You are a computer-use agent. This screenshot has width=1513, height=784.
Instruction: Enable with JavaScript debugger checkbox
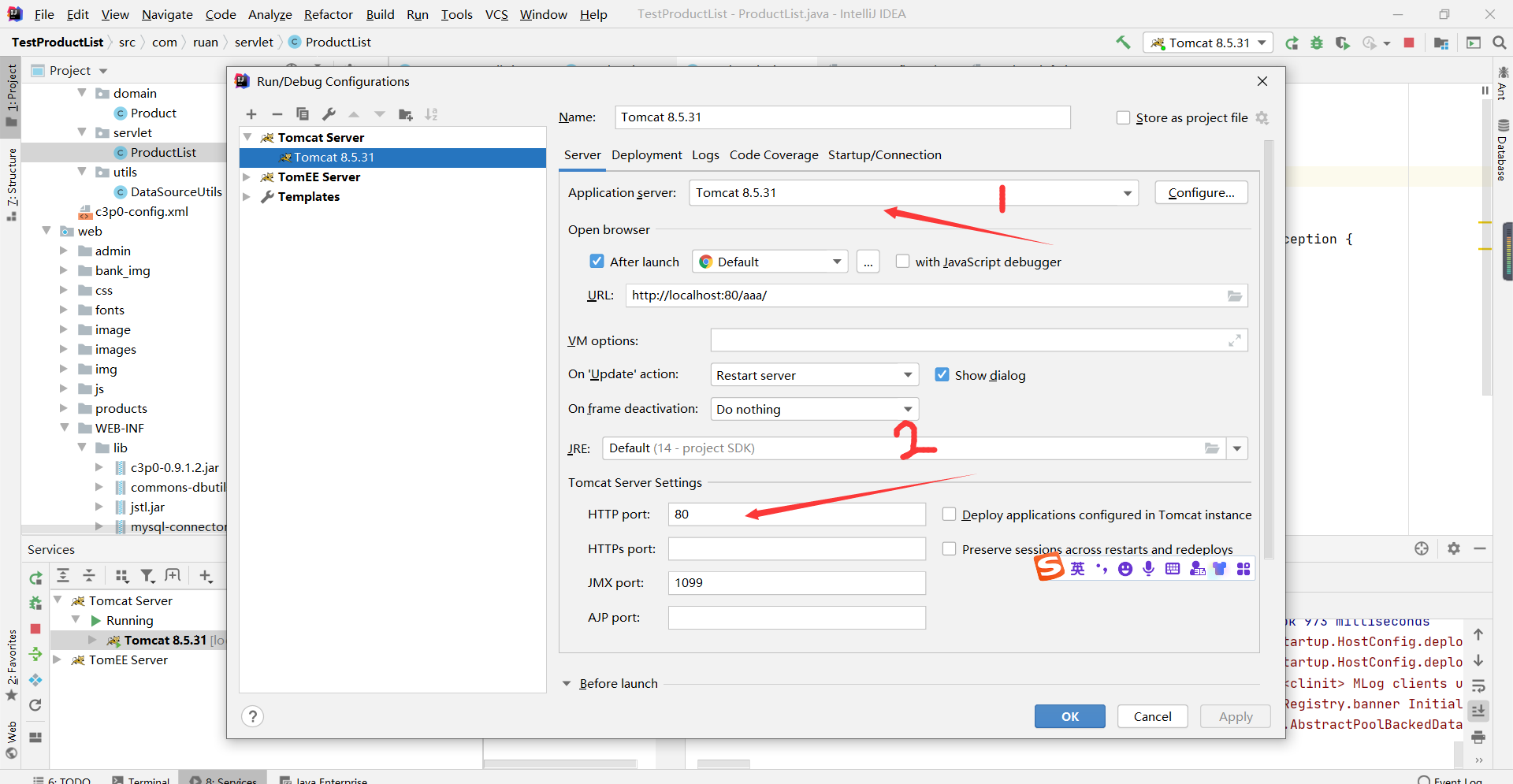902,262
